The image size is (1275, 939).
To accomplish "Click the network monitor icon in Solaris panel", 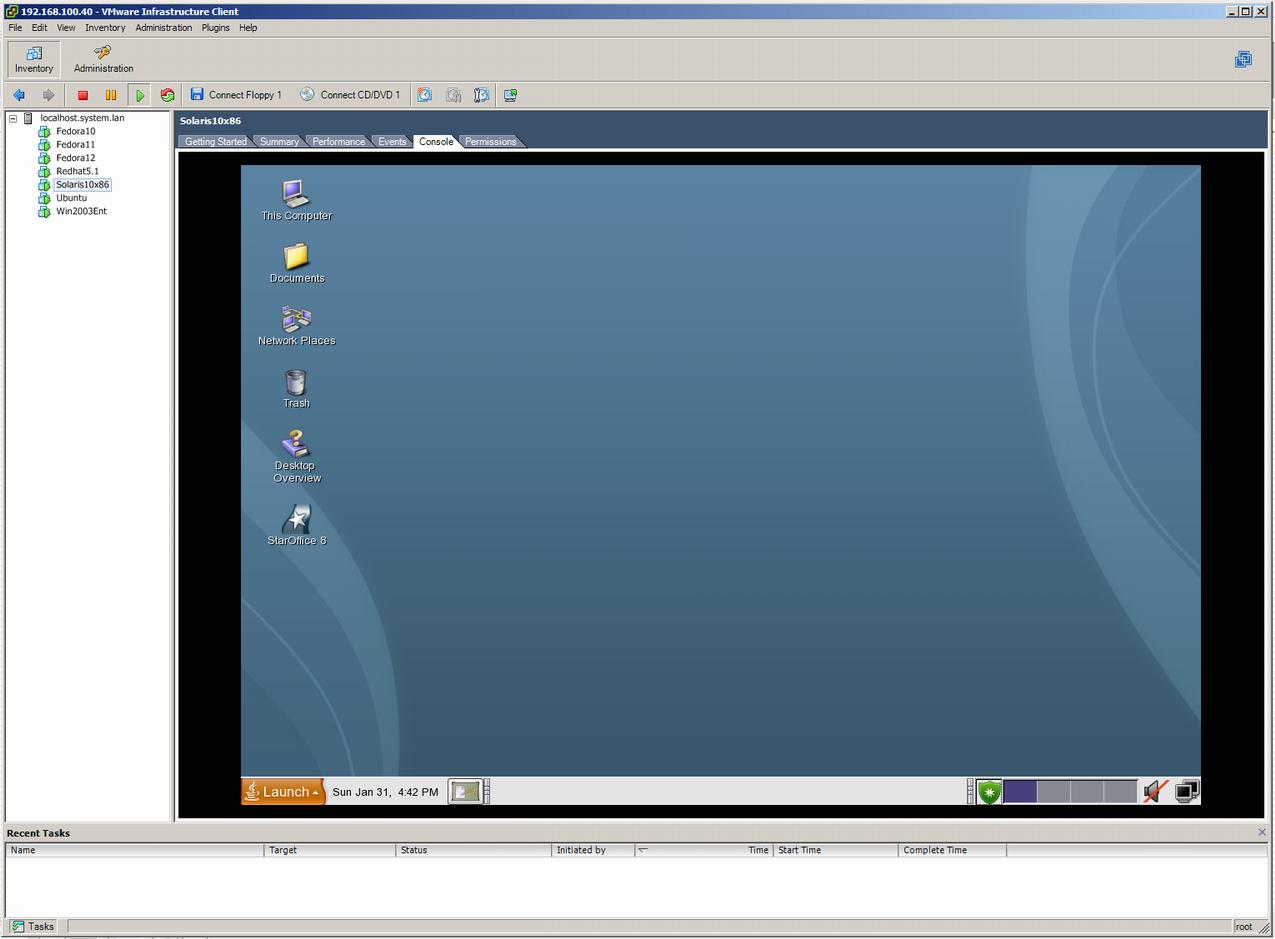I will [x=1187, y=792].
